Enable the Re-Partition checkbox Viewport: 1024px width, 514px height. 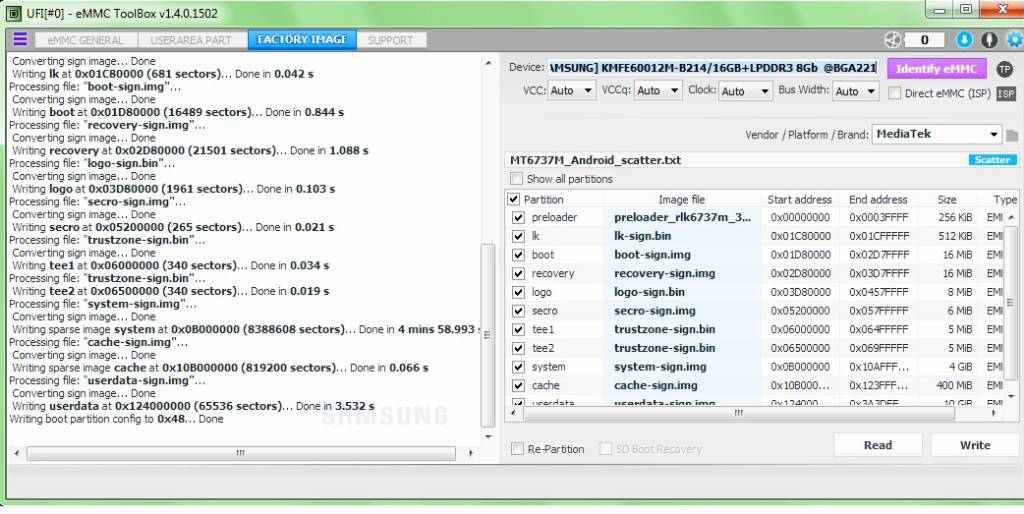[517, 449]
